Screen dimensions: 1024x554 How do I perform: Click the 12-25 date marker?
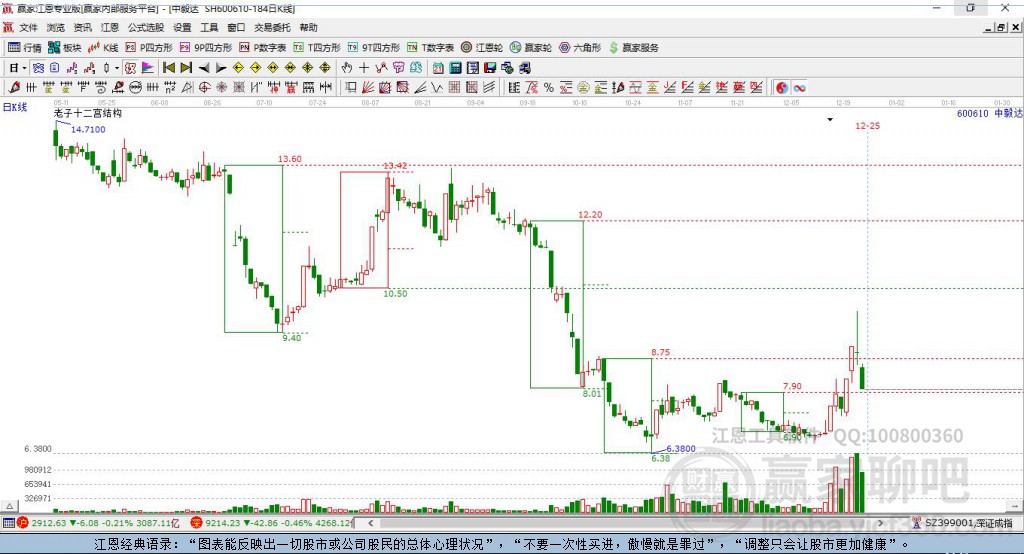(x=867, y=125)
